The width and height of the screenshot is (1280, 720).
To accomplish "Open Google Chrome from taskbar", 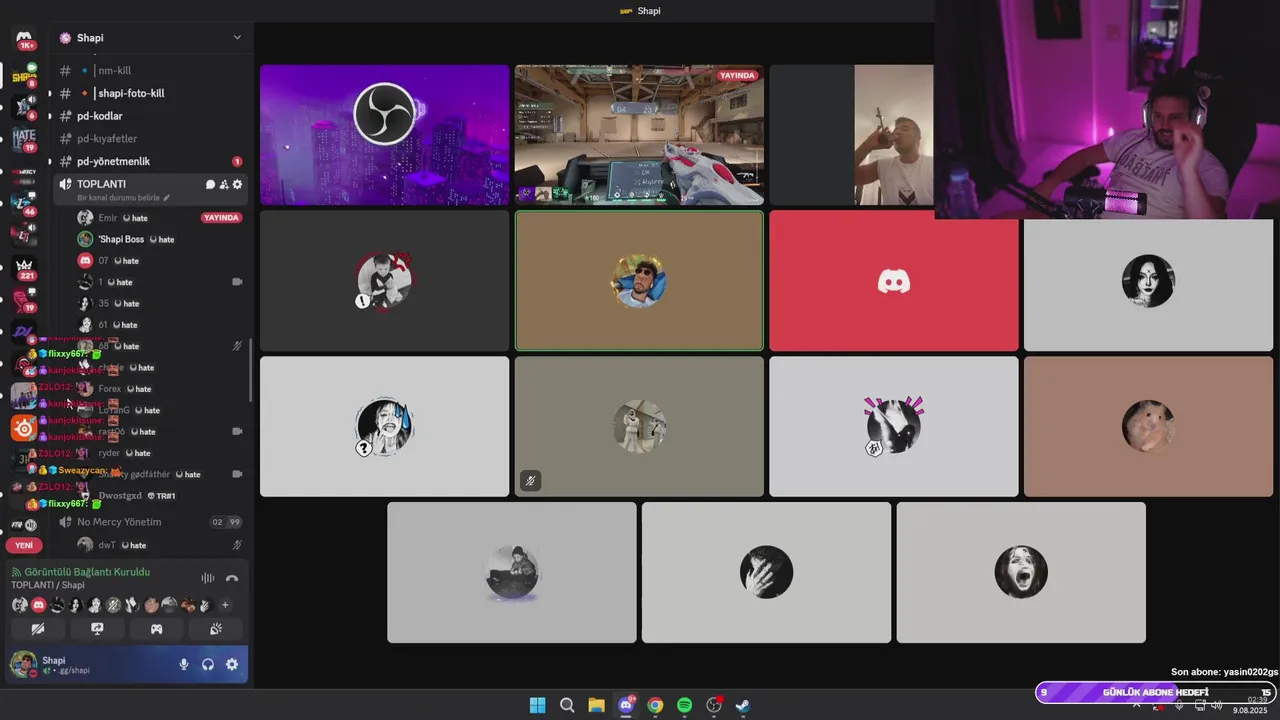I will tap(655, 705).
